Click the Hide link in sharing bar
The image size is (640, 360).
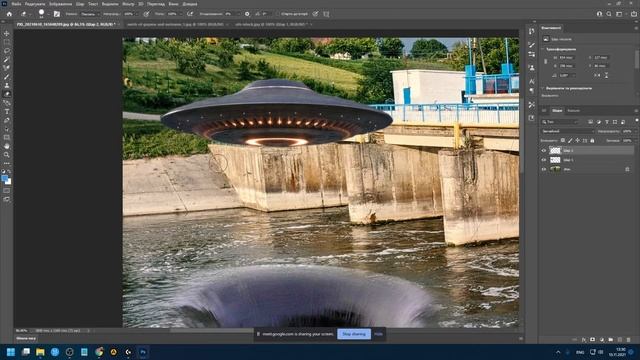pos(378,334)
